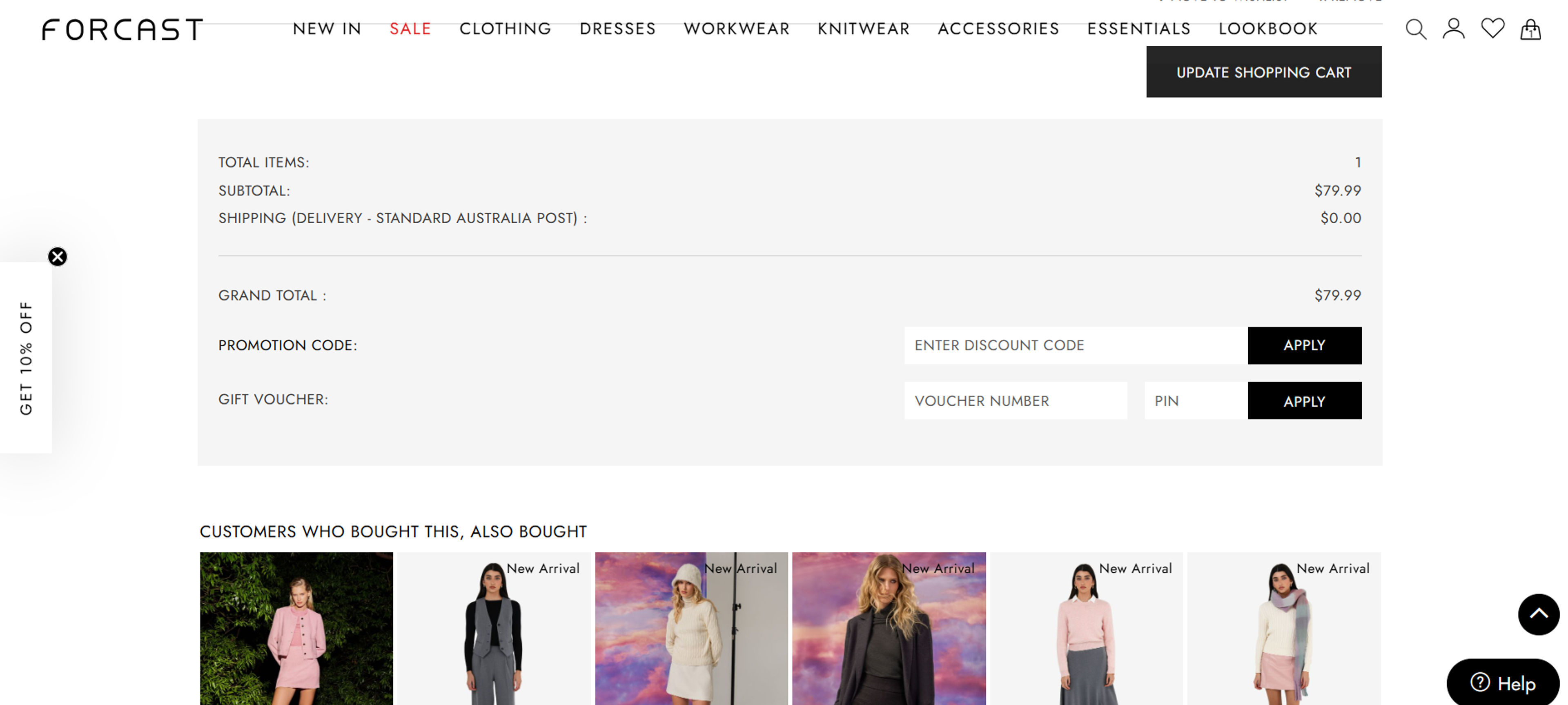Open the KNITWEAR menu
The image size is (1568, 705).
point(864,29)
